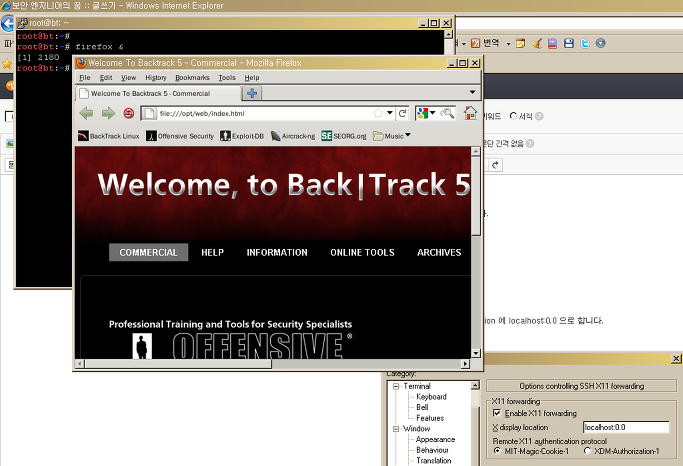Click the Firefox back arrow button
683x466 pixels.
tap(86, 114)
